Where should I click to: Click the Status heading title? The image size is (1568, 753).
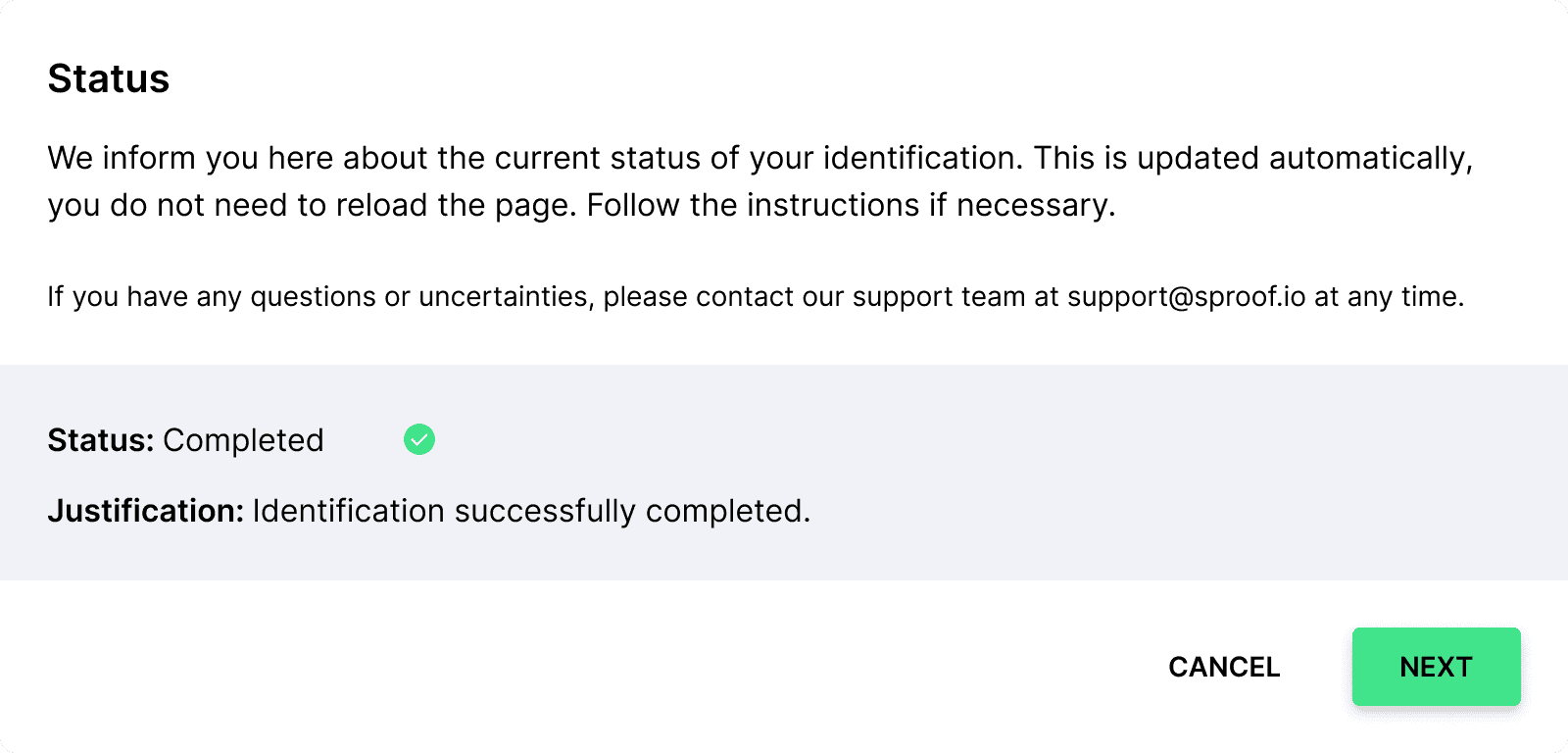click(x=109, y=78)
